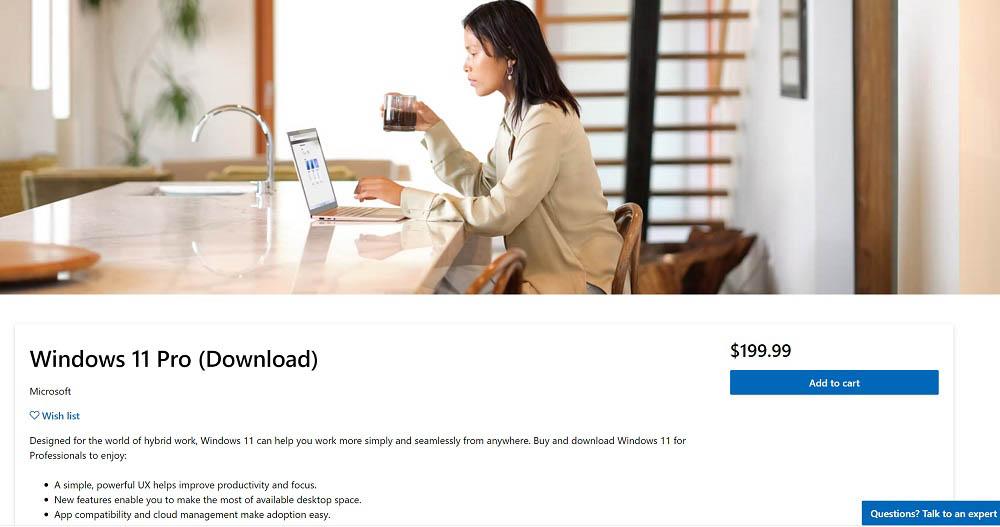The height and width of the screenshot is (527, 1000).
Task: Click the wooden chair back in the photo
Action: click(628, 246)
